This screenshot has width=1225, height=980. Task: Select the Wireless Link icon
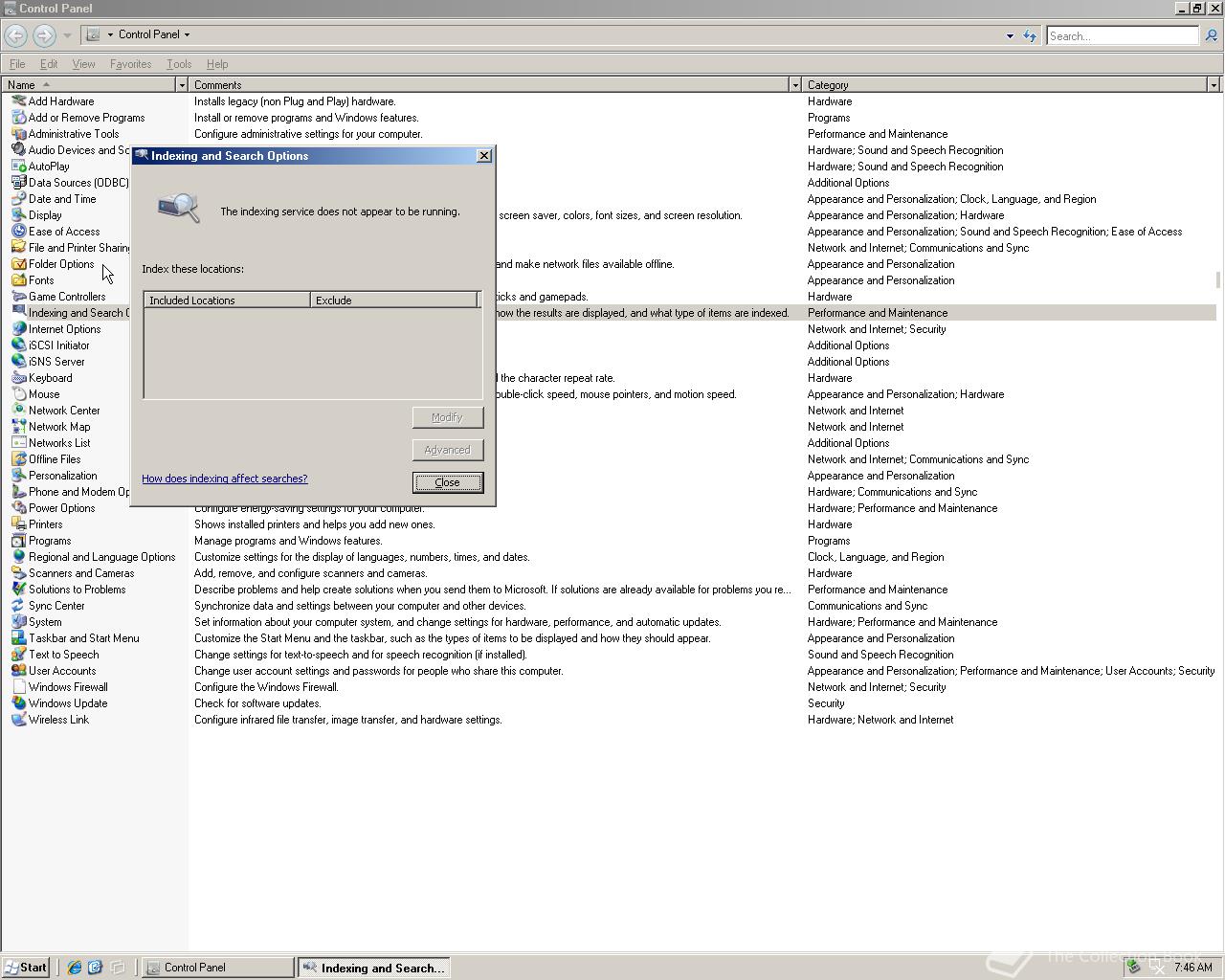pos(18,720)
